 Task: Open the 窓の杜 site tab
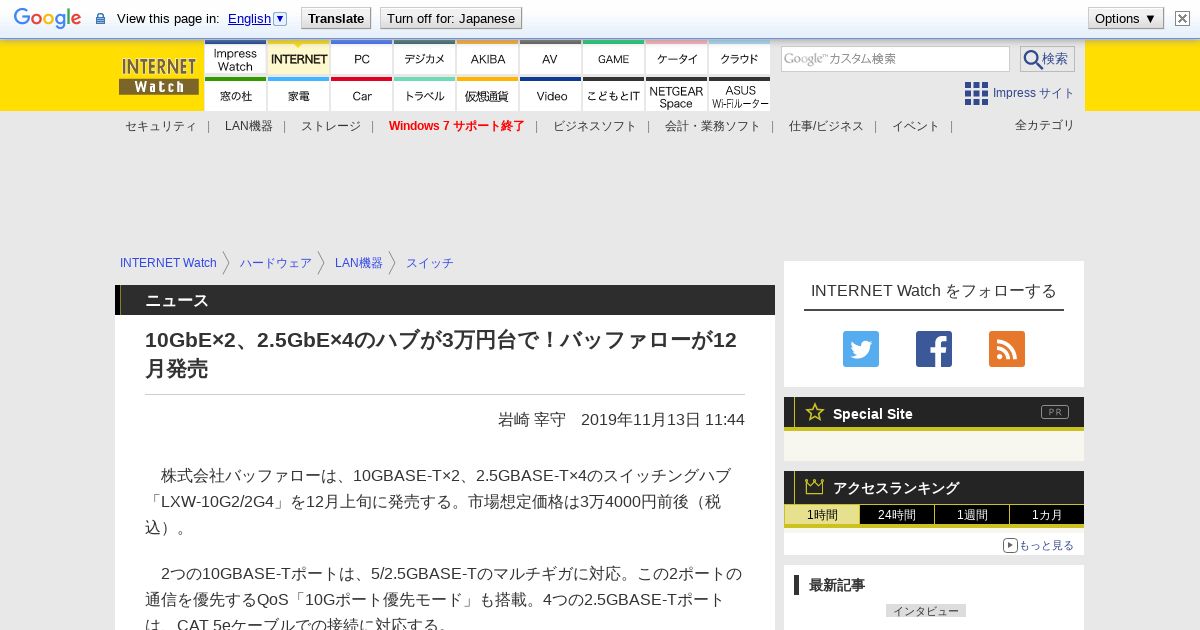coord(235,95)
